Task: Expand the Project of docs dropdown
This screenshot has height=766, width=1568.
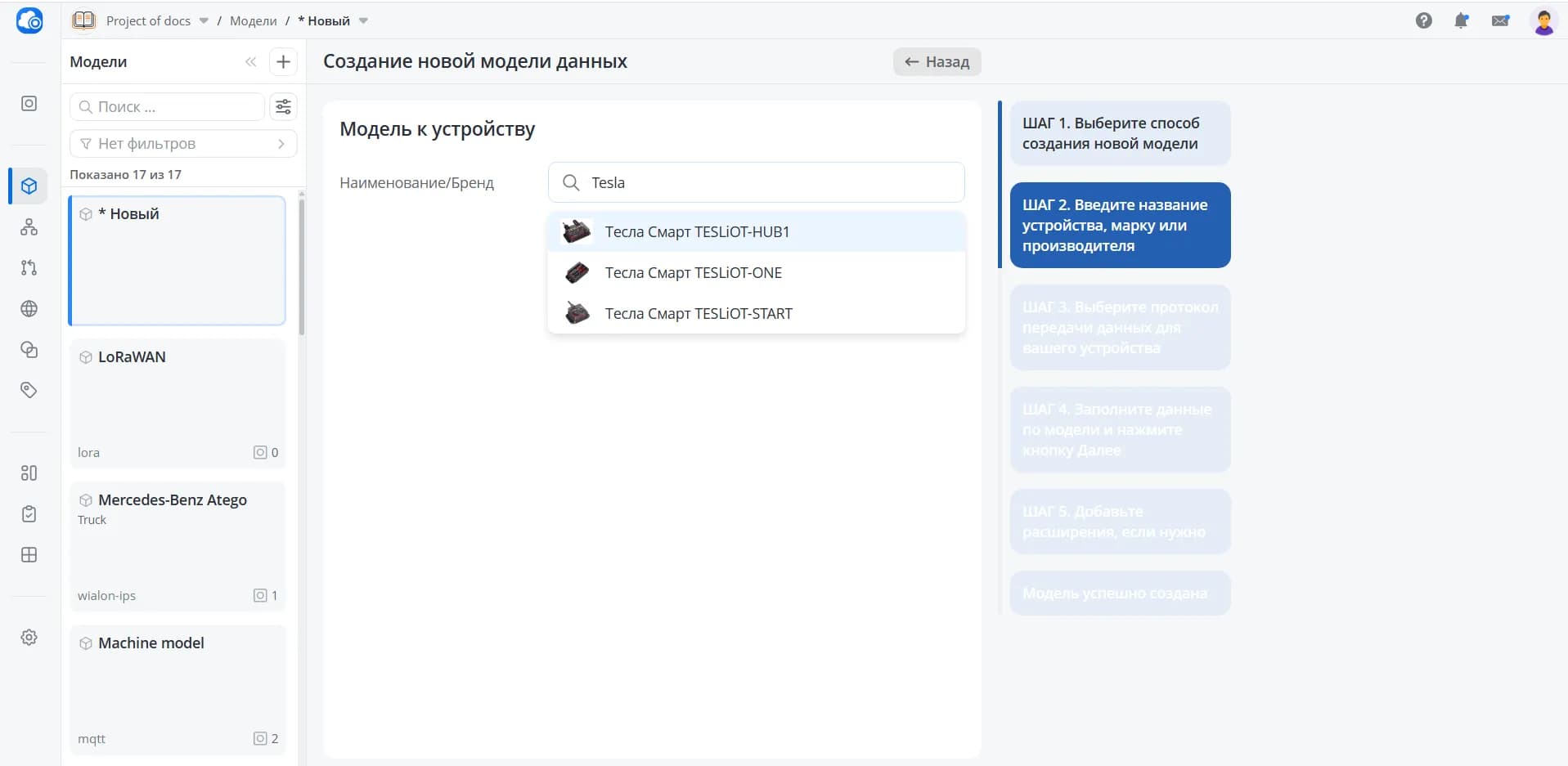Action: 204,21
